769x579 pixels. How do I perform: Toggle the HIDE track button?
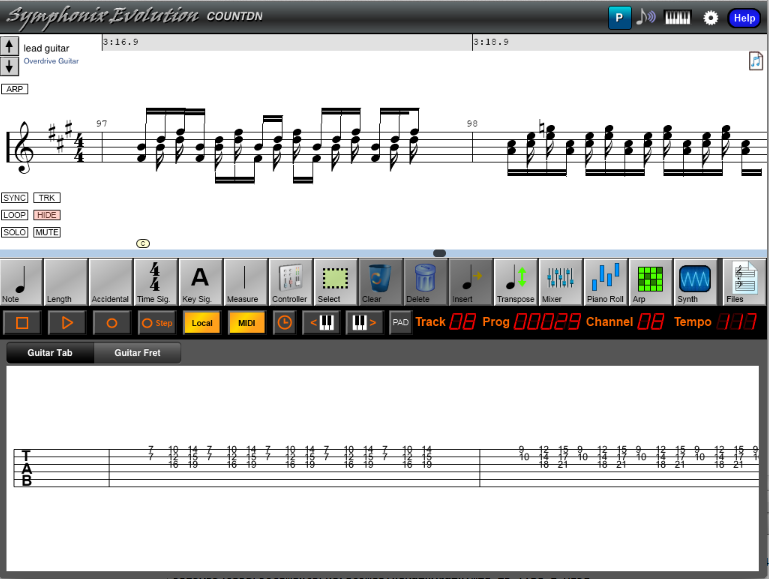click(47, 215)
